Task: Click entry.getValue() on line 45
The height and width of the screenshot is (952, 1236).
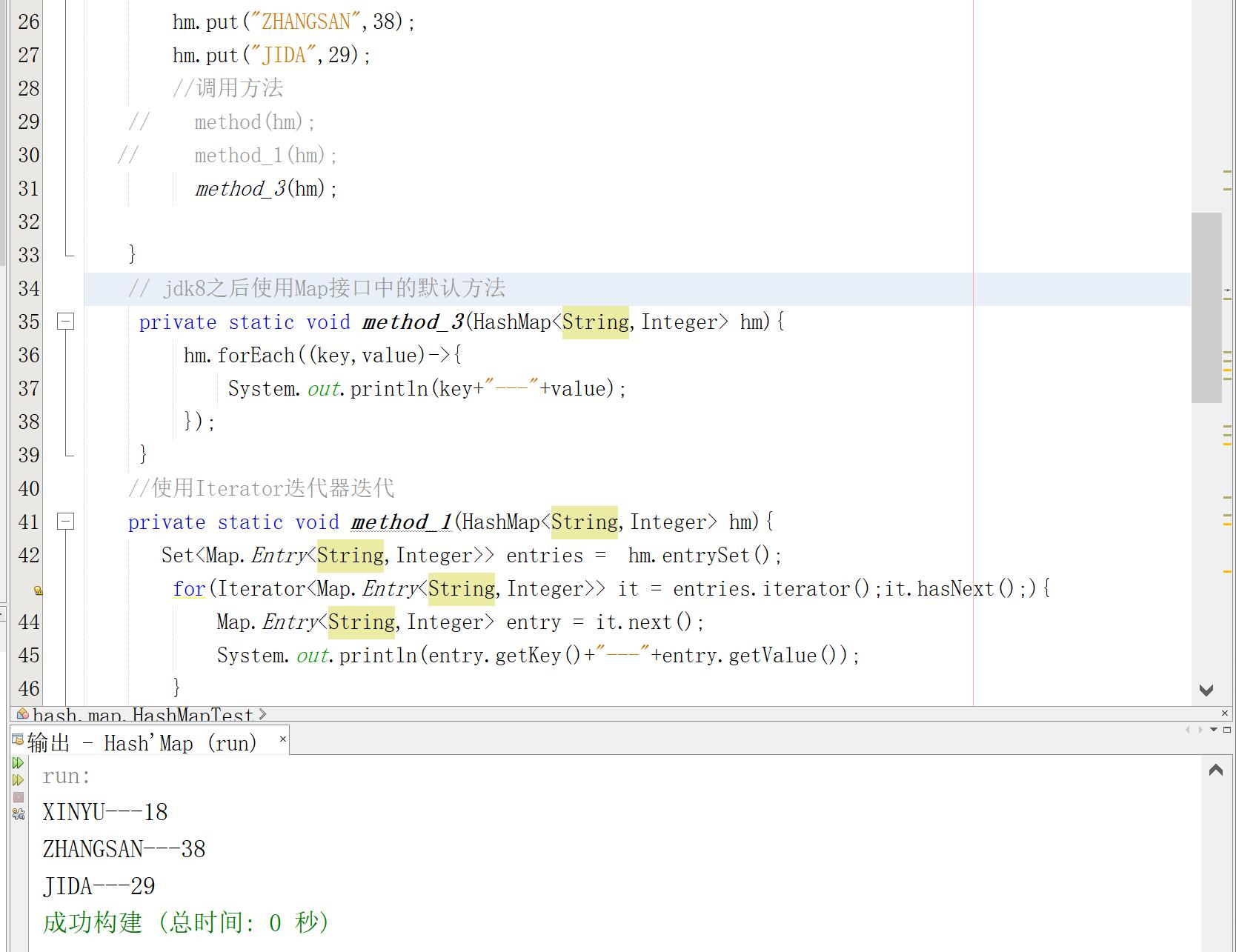Action: click(750, 656)
